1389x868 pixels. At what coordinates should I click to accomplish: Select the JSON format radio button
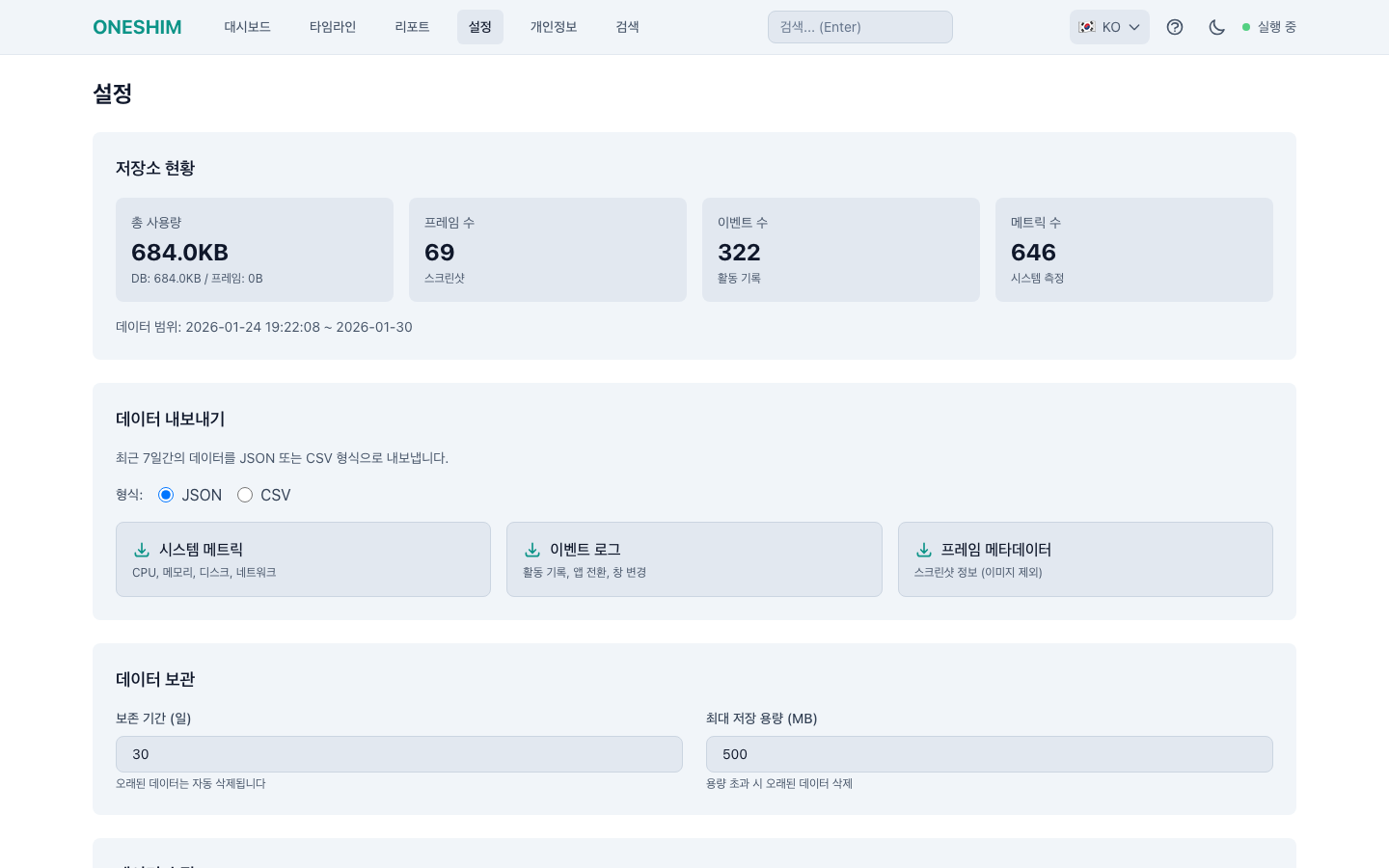(x=166, y=495)
